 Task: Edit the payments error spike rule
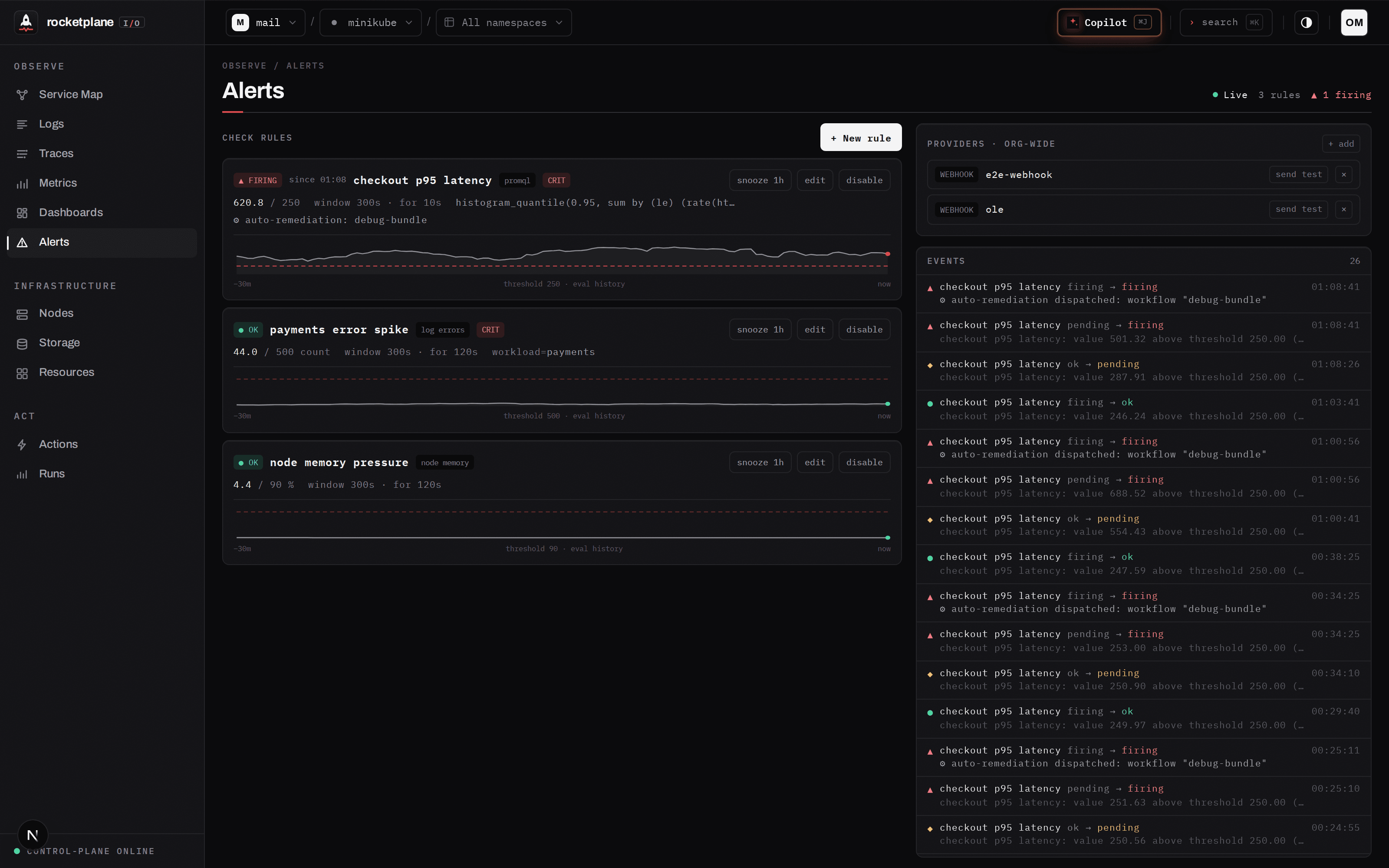point(814,329)
